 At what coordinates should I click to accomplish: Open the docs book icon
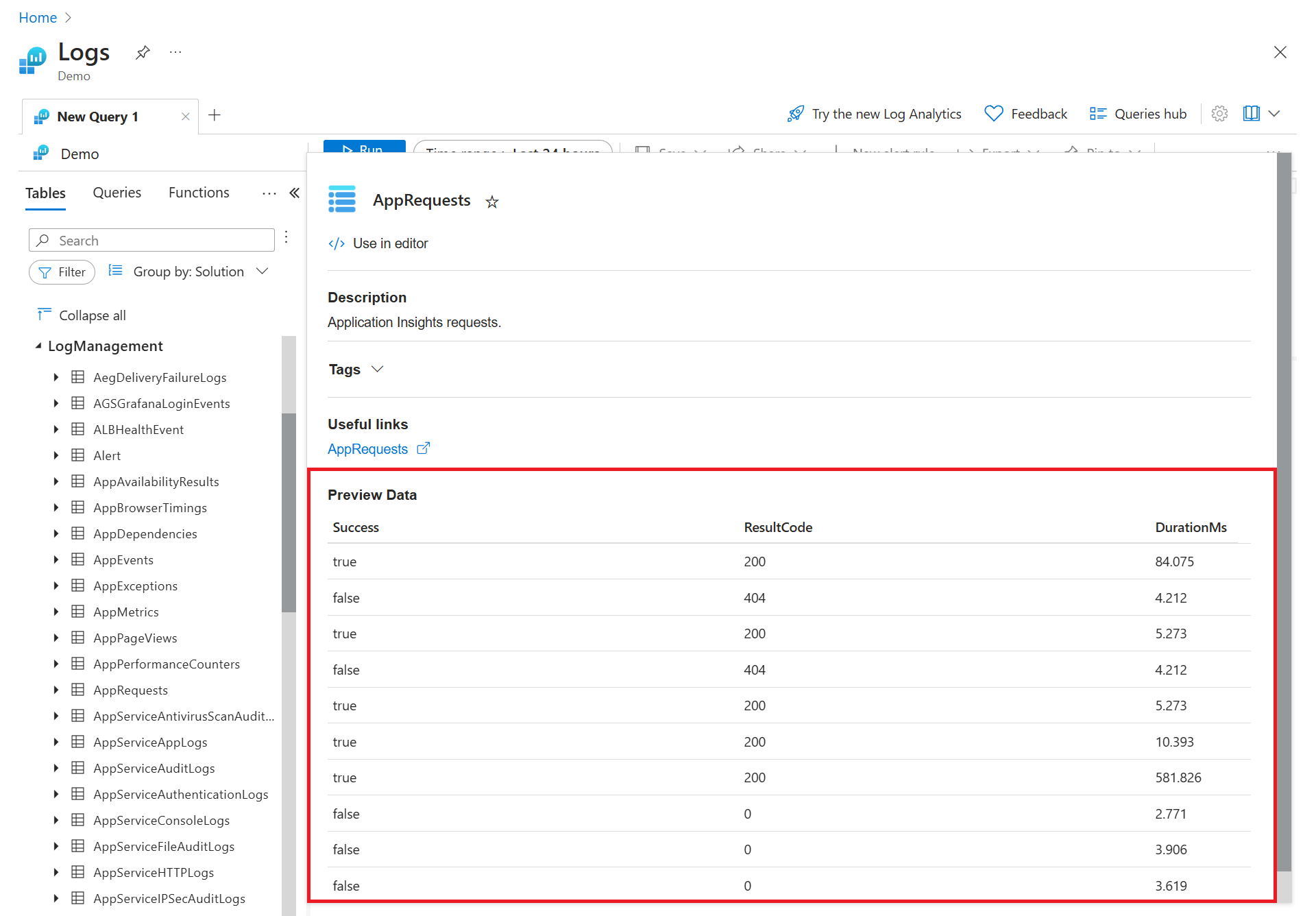coord(1251,114)
